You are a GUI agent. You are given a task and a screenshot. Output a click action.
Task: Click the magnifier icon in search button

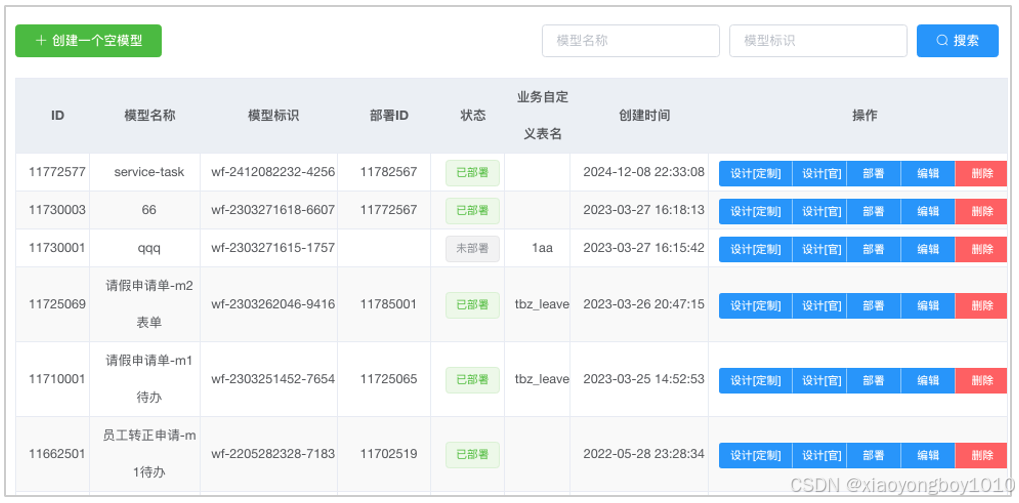click(942, 40)
